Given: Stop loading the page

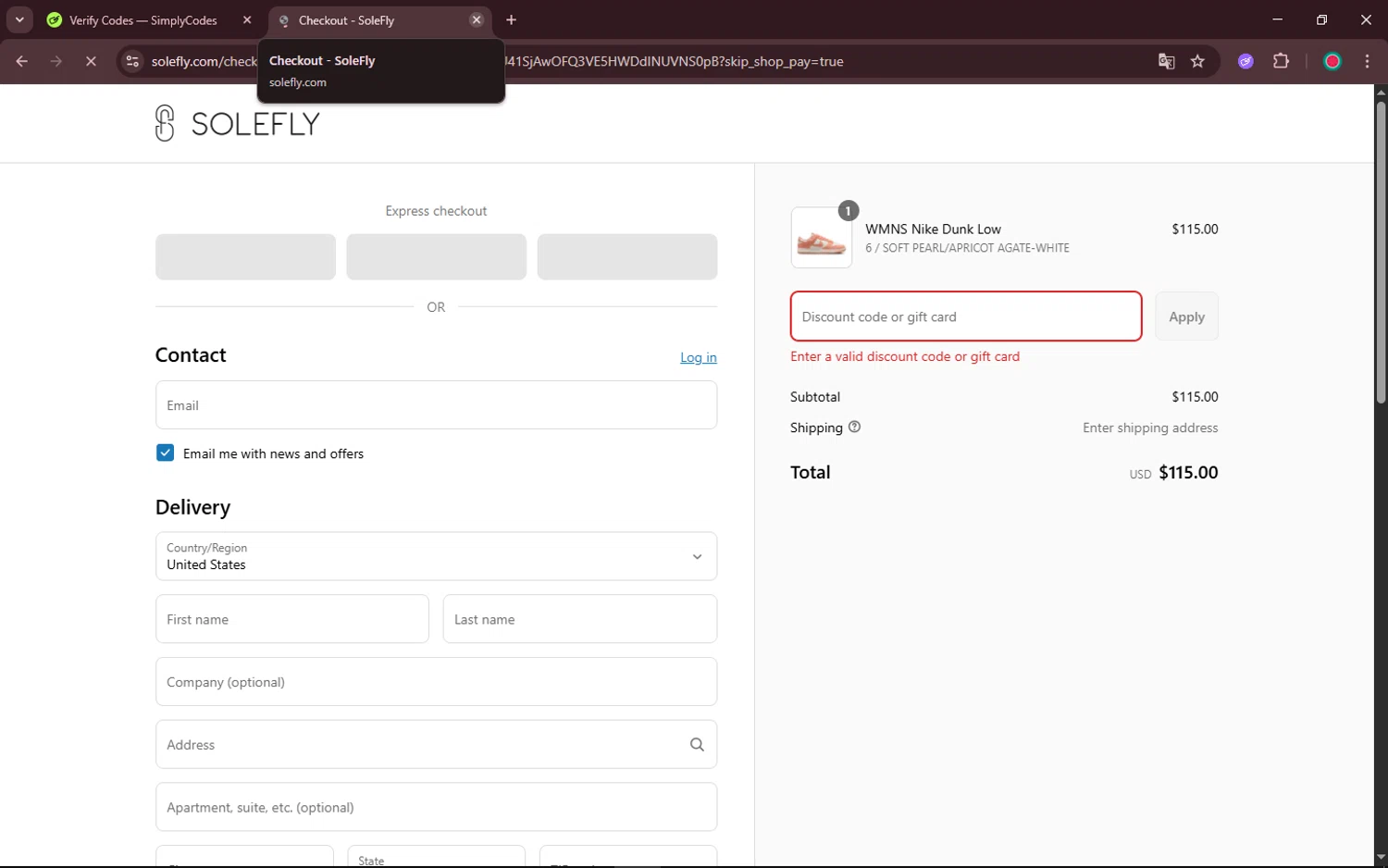Looking at the screenshot, I should [x=91, y=61].
